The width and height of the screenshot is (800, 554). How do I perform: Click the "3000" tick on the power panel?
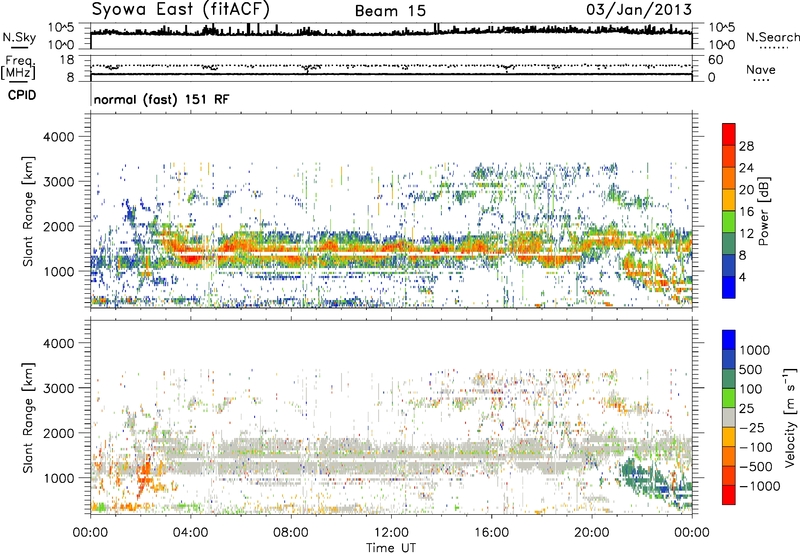click(58, 182)
